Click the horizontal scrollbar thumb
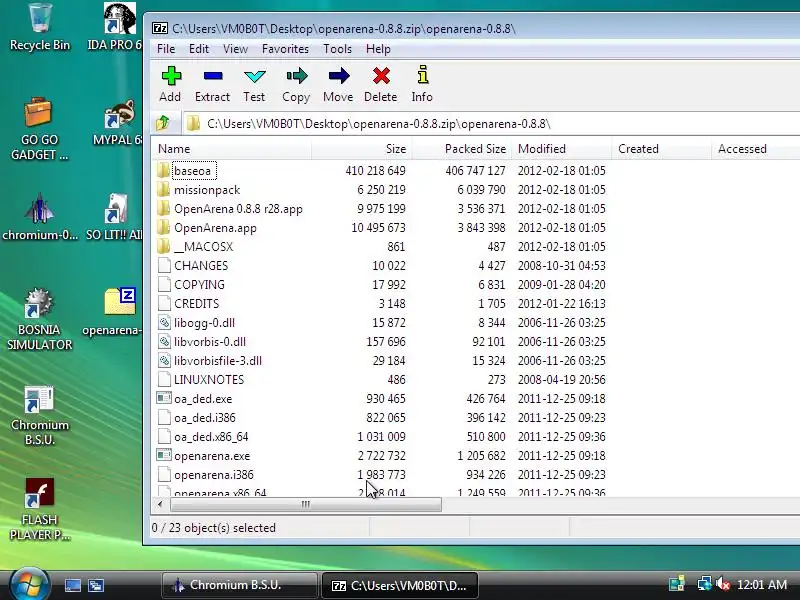Viewport: 800px width, 600px height. point(306,505)
